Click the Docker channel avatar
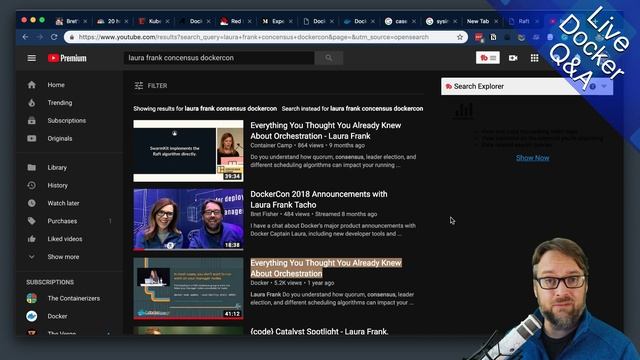640x360 pixels. point(31,316)
